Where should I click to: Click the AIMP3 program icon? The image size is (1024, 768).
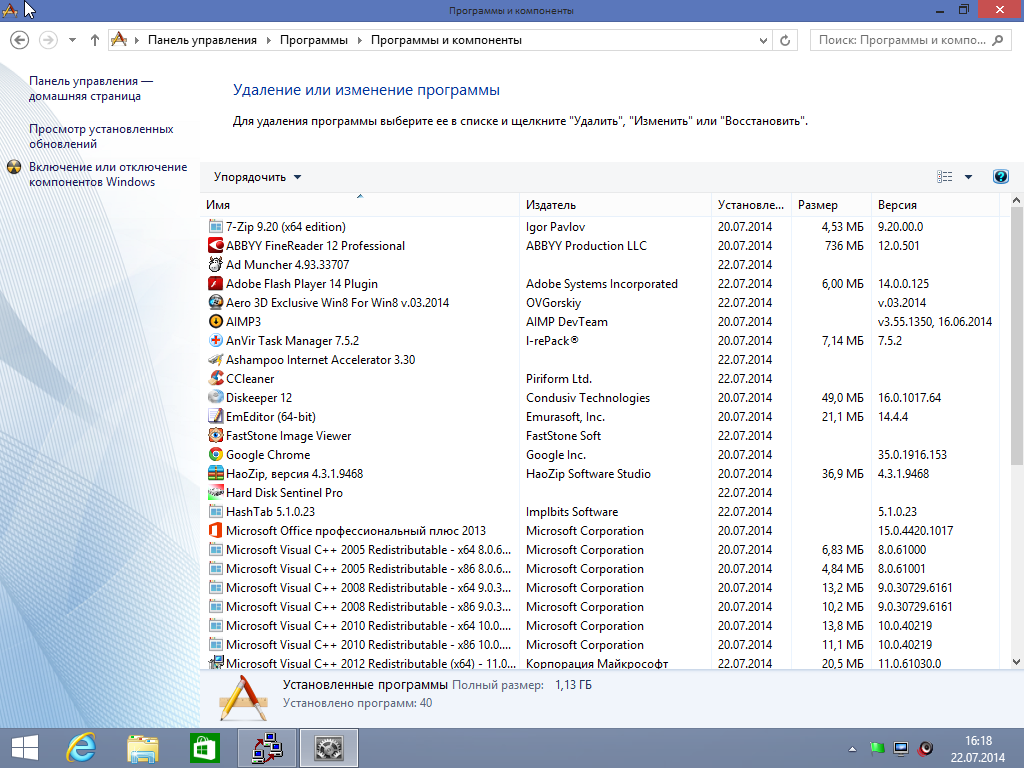click(216, 321)
